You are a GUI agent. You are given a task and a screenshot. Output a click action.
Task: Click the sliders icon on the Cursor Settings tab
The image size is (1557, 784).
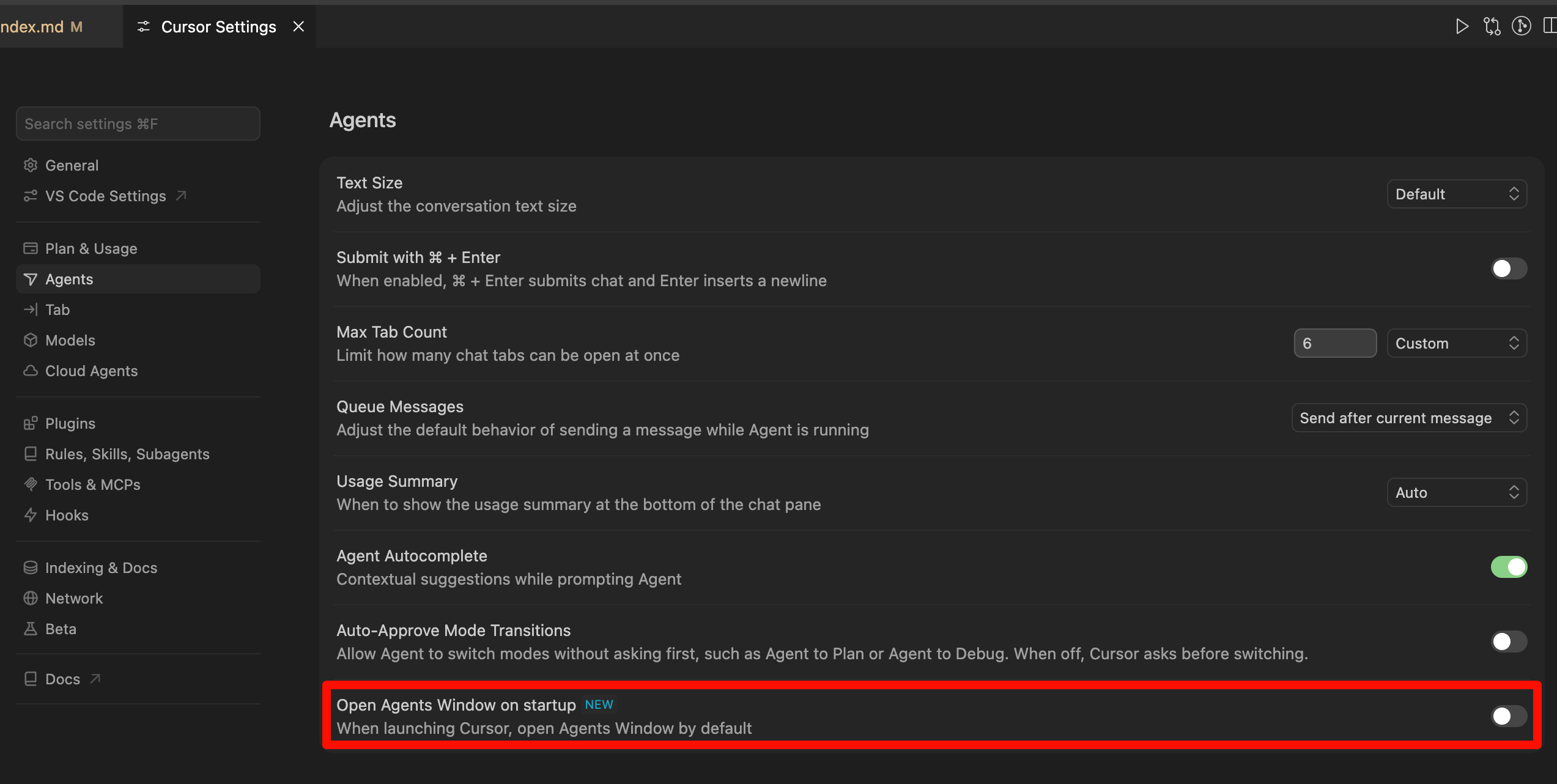tap(144, 26)
